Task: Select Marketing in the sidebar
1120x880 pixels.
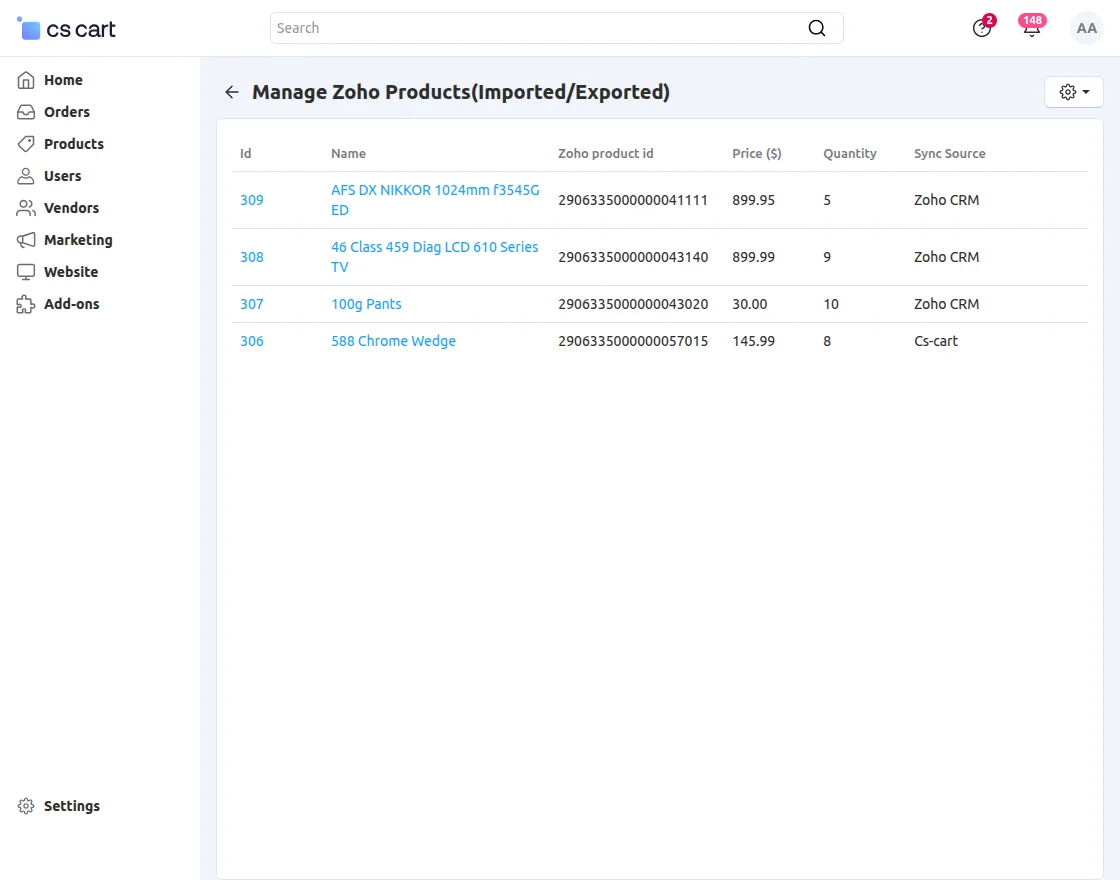Action: pyautogui.click(x=25, y=240)
